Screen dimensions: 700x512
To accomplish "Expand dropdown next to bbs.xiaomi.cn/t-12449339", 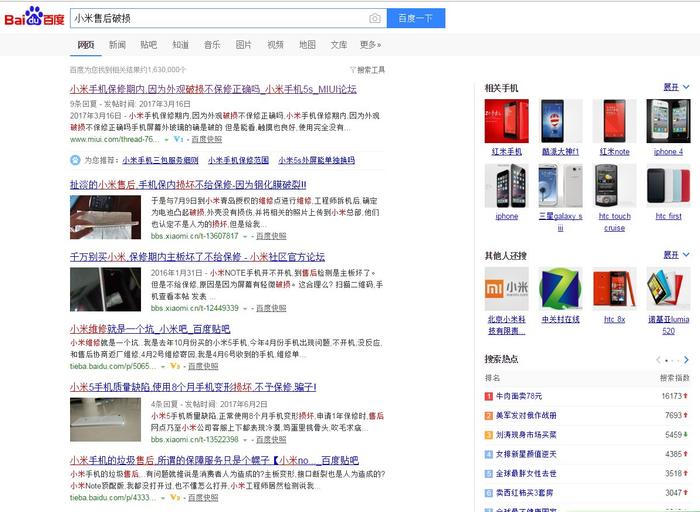I will 245,308.
